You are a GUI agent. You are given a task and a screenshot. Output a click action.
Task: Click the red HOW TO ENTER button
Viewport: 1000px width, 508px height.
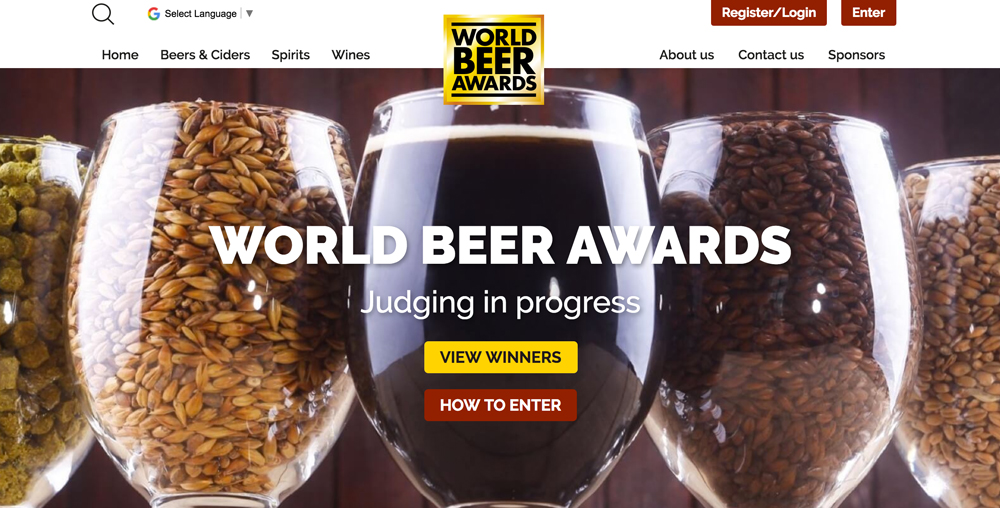click(x=501, y=405)
